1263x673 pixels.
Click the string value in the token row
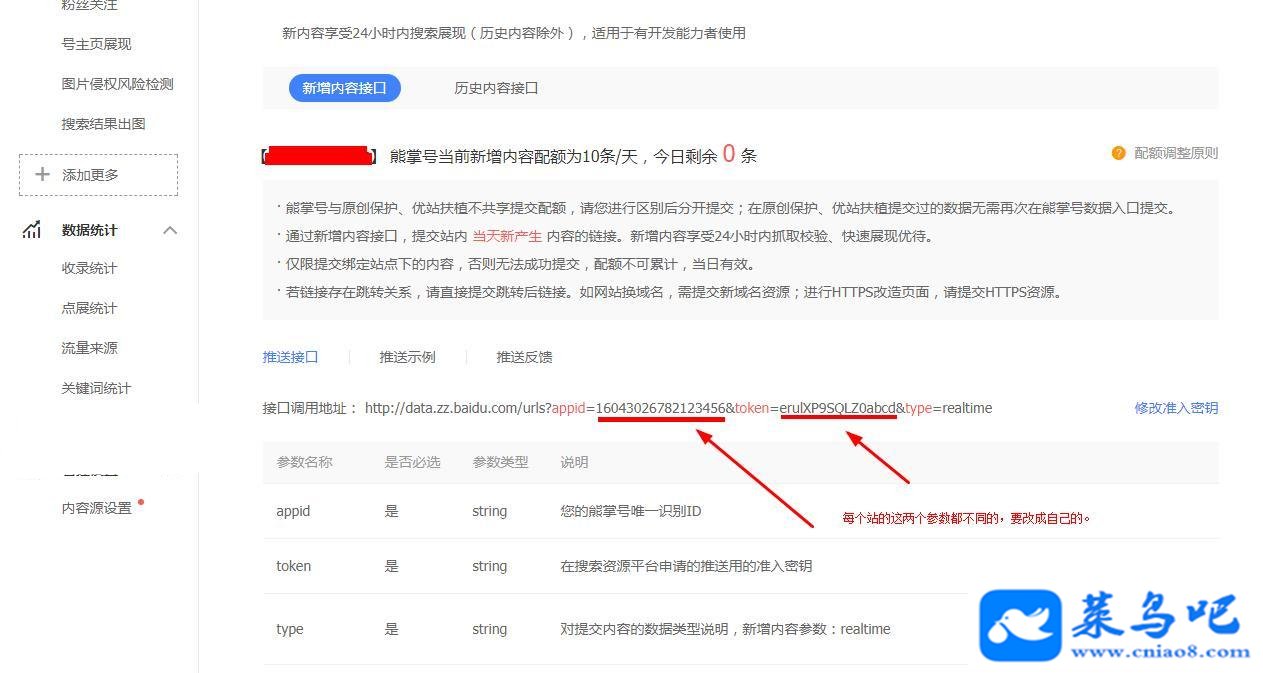(x=489, y=566)
